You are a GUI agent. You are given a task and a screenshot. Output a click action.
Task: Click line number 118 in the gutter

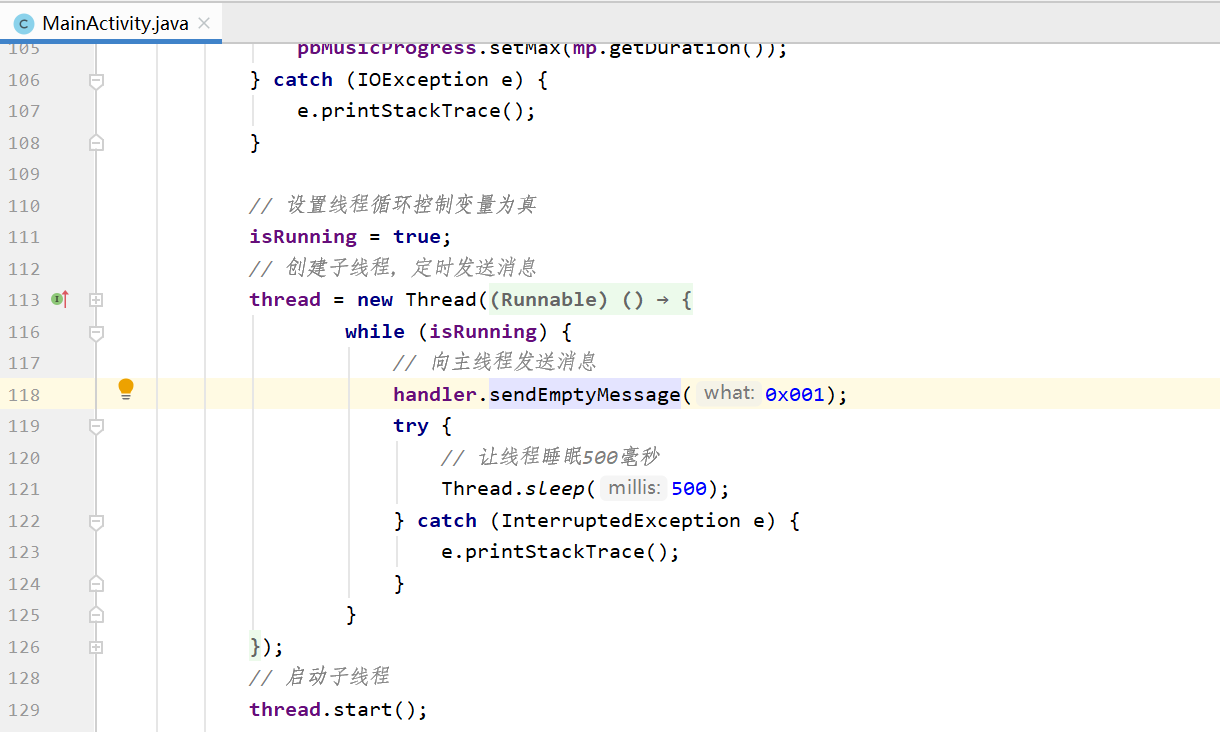pos(24,395)
